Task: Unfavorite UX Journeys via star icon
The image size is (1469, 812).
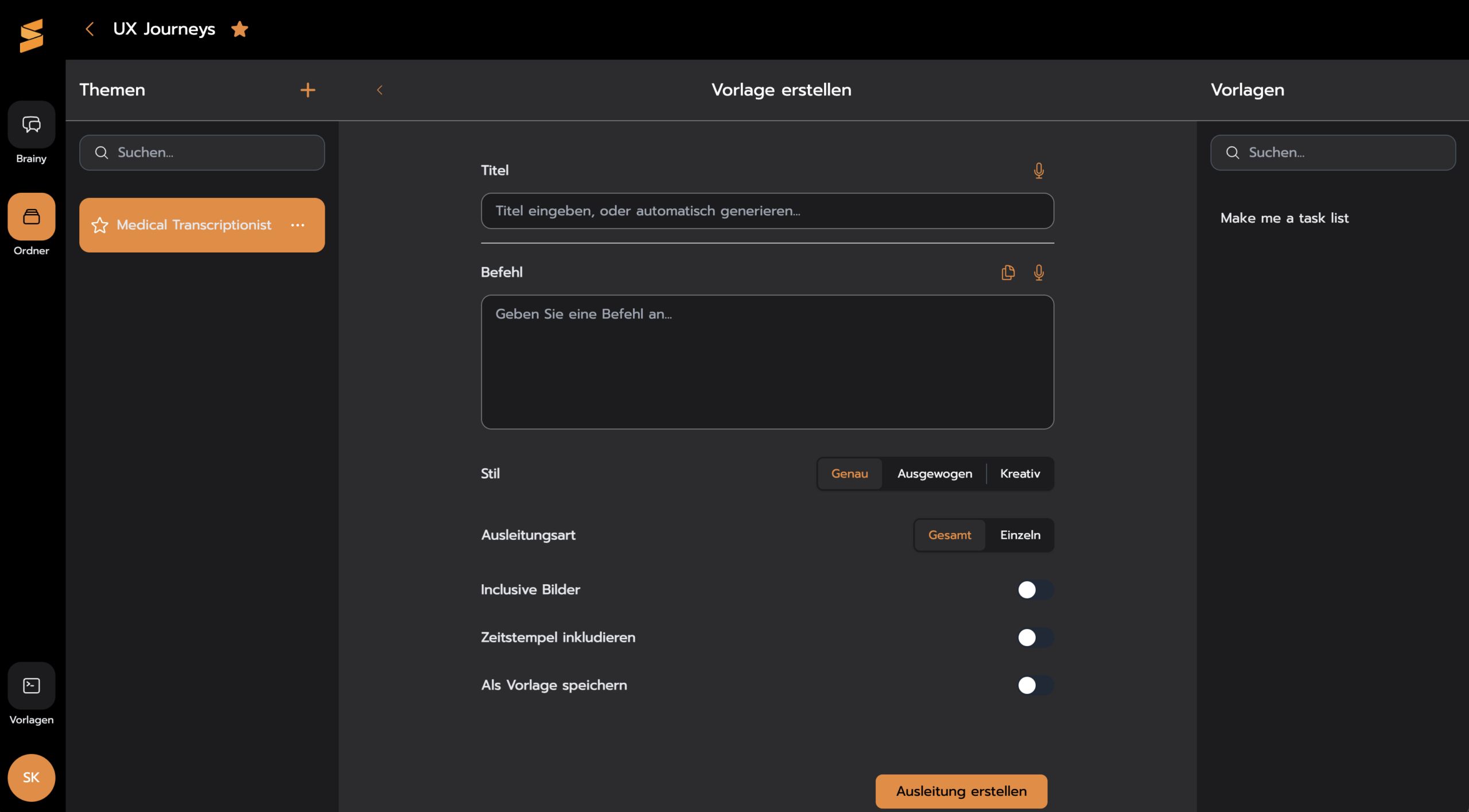Action: coord(239,29)
